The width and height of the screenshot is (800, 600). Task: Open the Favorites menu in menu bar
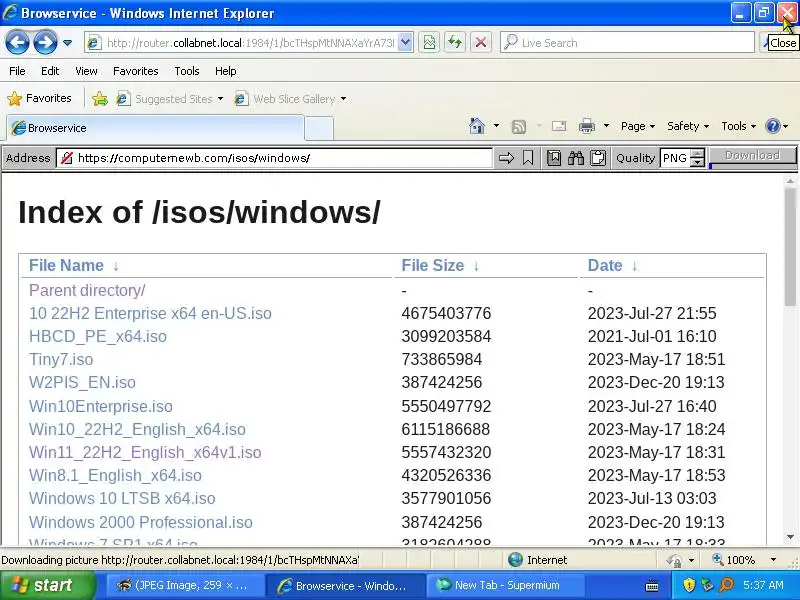136,71
